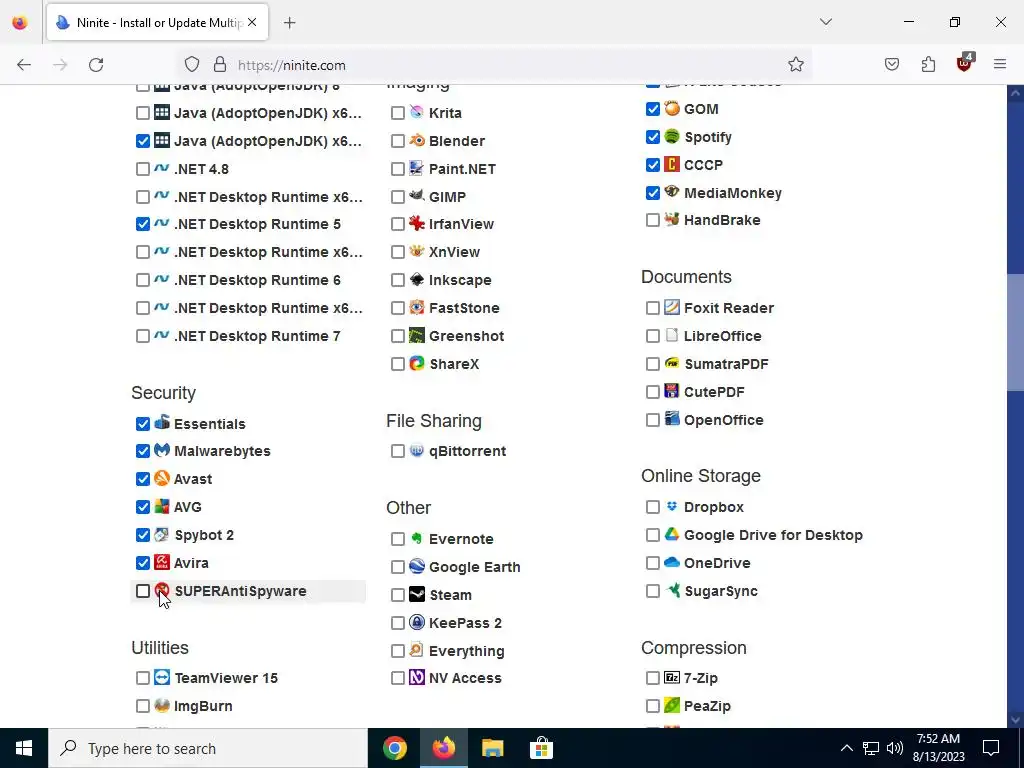Show hidden system tray icons

[x=846, y=748]
